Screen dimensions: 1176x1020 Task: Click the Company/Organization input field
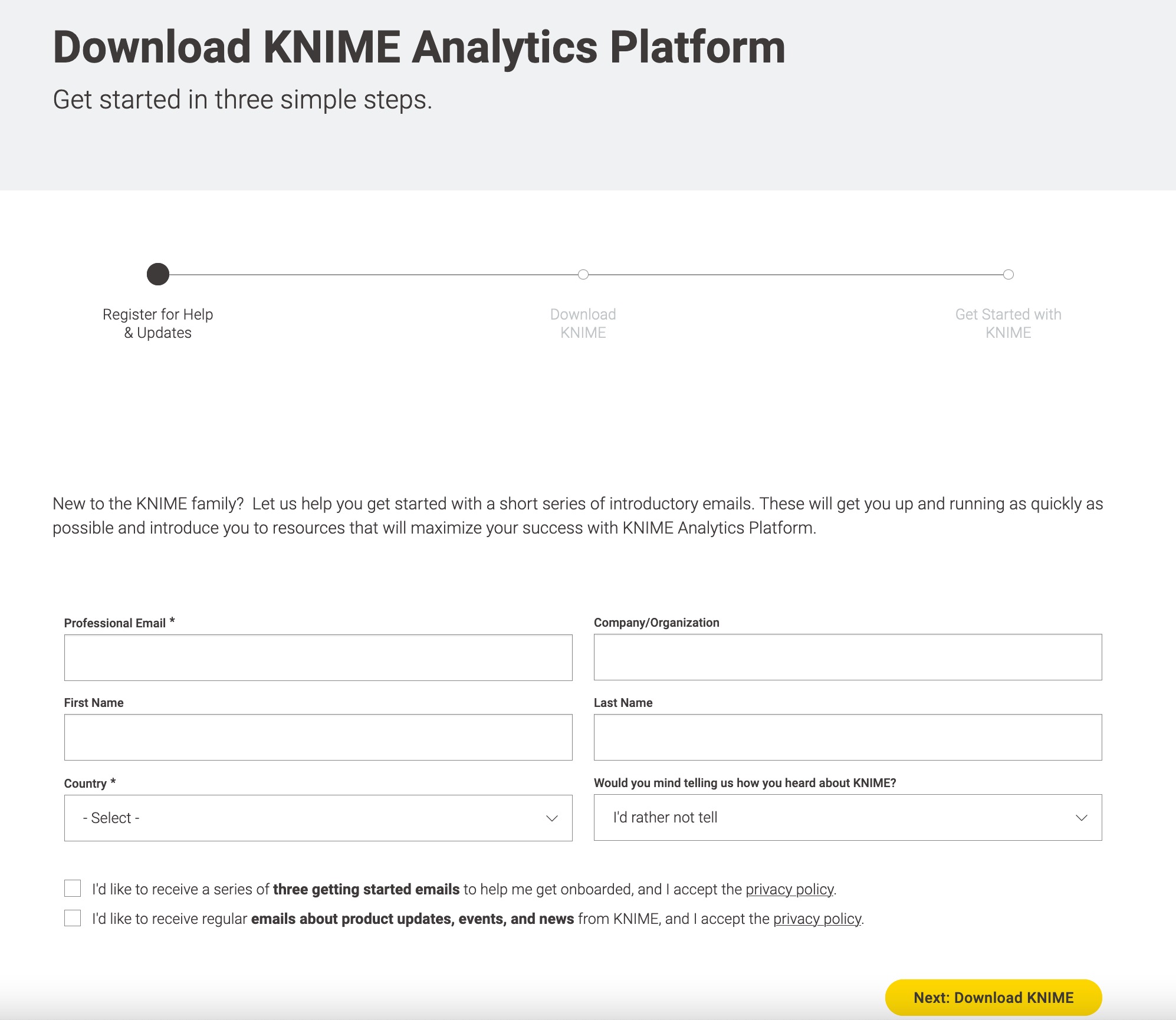tap(847, 657)
